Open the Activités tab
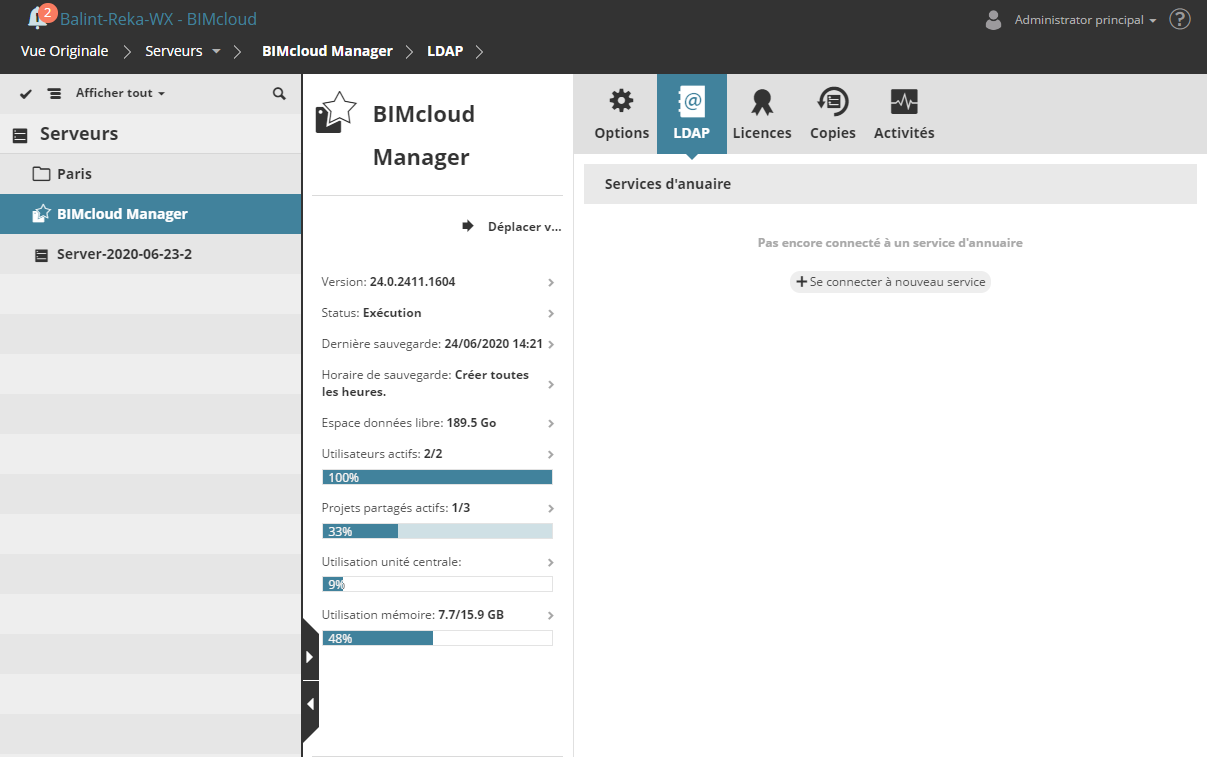This screenshot has height=757, width=1207. [x=904, y=114]
